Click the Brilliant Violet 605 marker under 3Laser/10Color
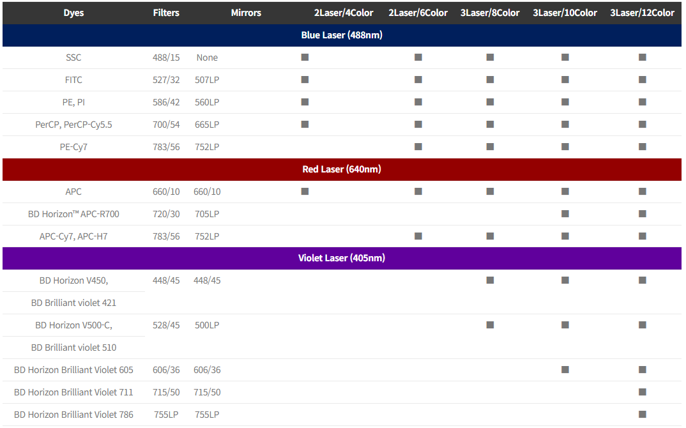 pyautogui.click(x=565, y=370)
